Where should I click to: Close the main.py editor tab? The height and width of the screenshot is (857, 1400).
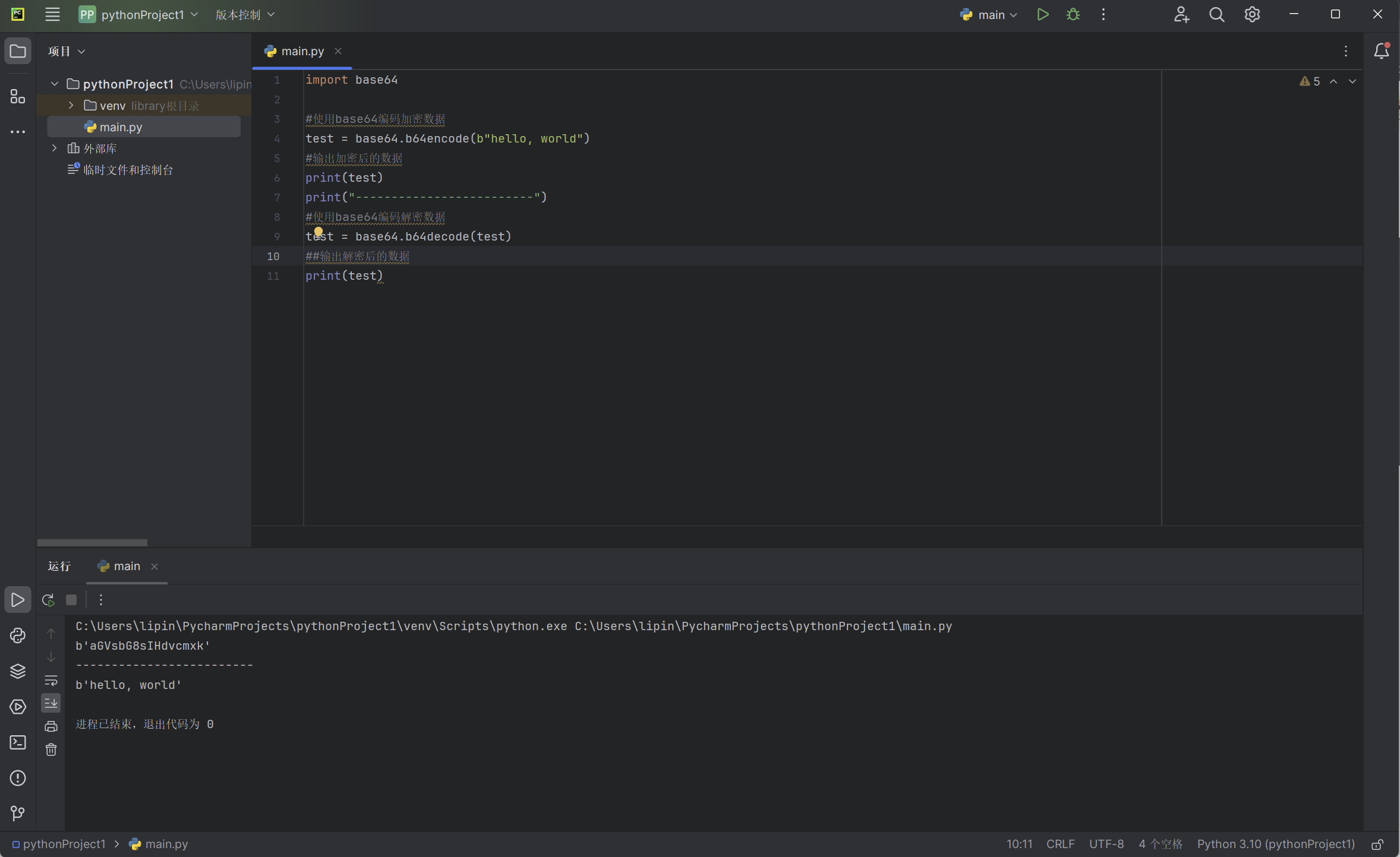pyautogui.click(x=338, y=51)
